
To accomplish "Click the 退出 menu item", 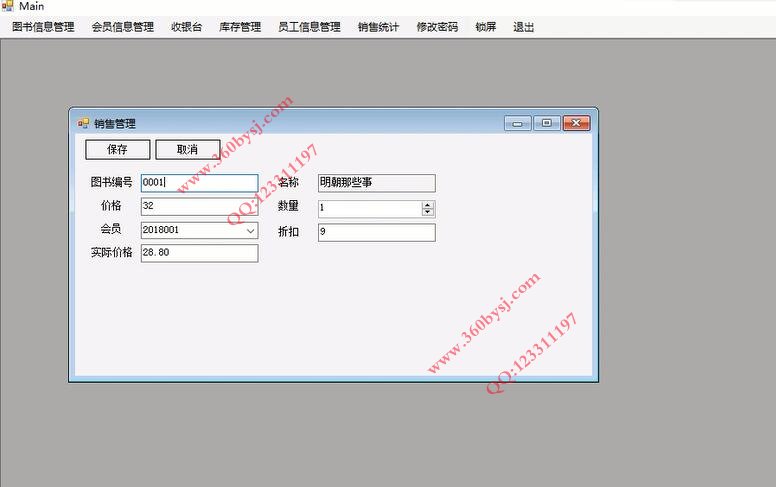I will pos(524,27).
